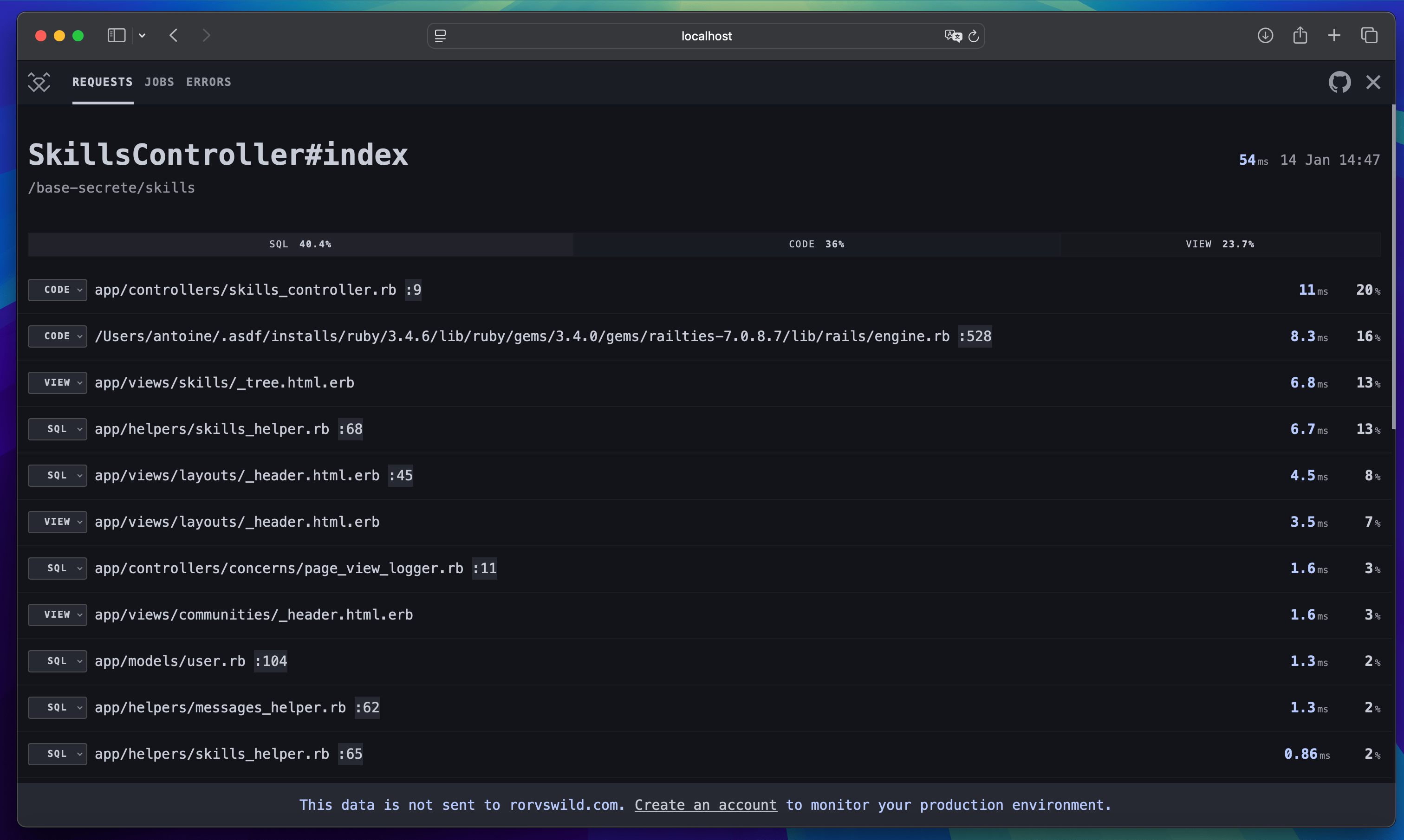The image size is (1404, 840).
Task: Click the 'Create an account' link
Action: (705, 805)
